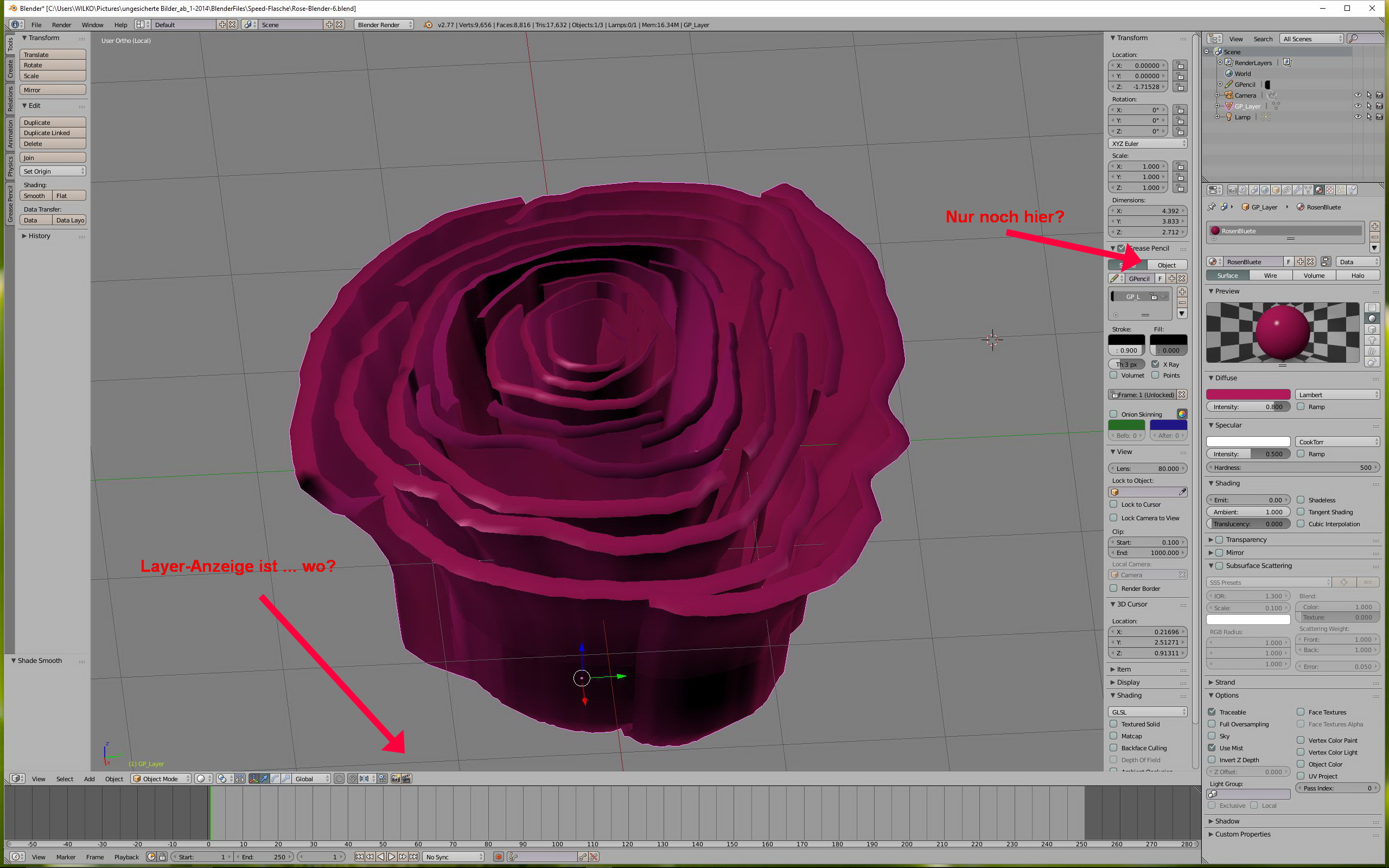Hide GP_Layer using its eye icon
The width and height of the screenshot is (1389, 868).
[1358, 106]
